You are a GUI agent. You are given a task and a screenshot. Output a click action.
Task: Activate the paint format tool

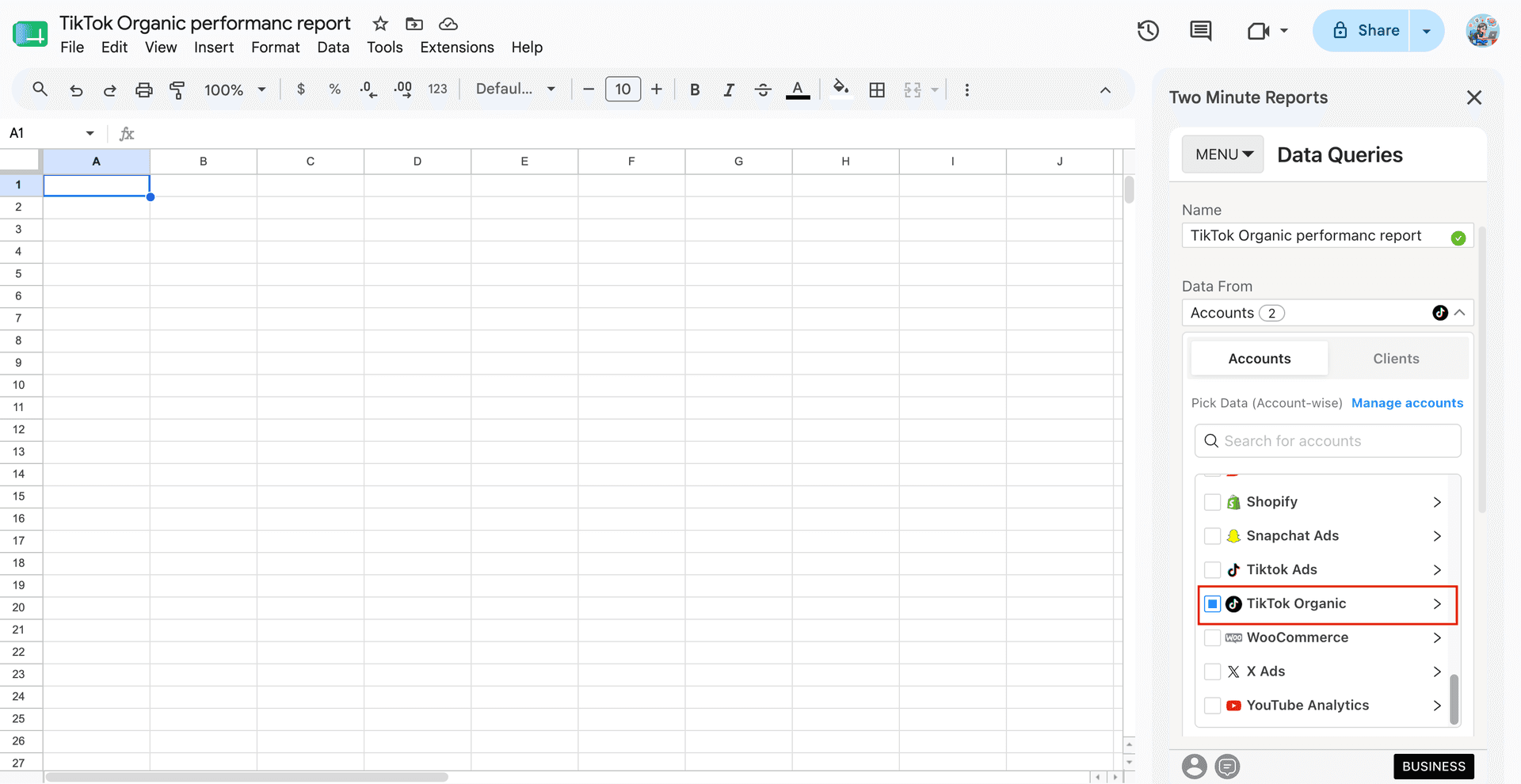pos(177,90)
